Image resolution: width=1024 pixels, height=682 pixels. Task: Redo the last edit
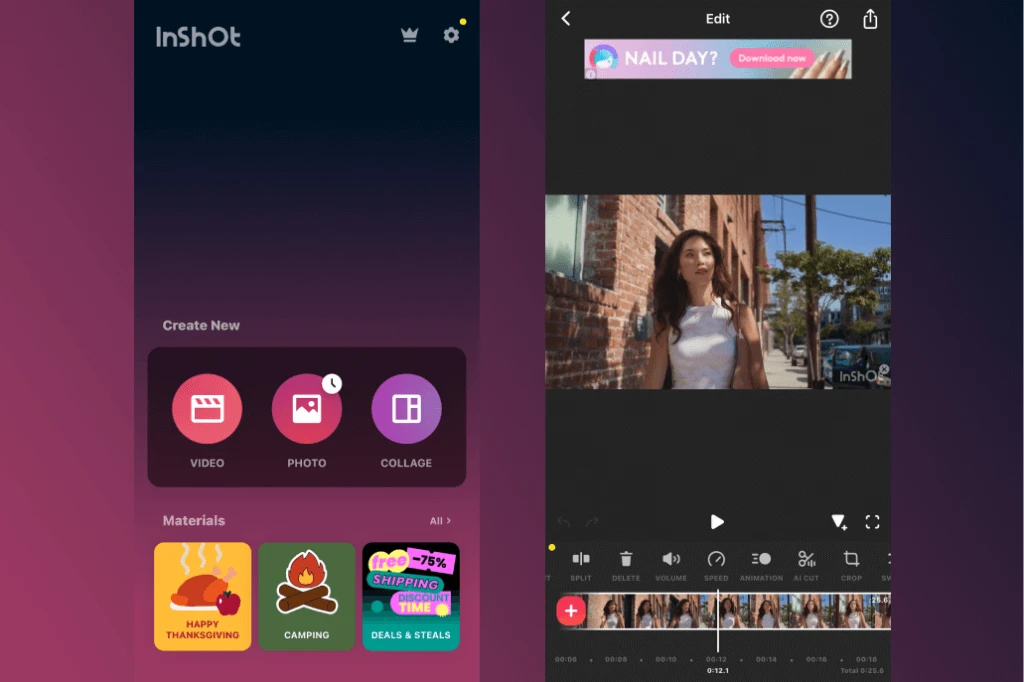[x=592, y=521]
